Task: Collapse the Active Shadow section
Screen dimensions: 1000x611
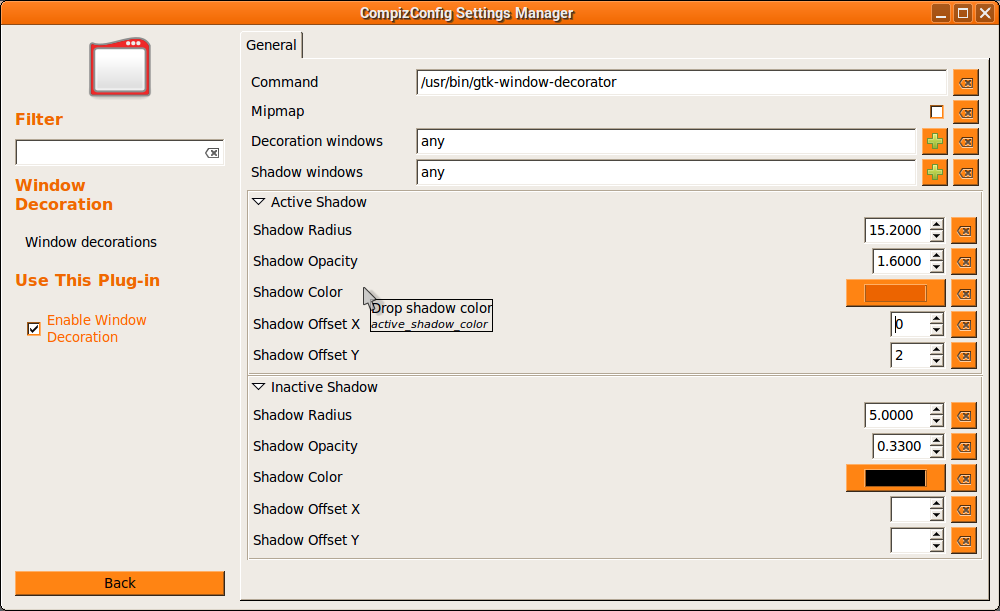Action: [x=258, y=202]
